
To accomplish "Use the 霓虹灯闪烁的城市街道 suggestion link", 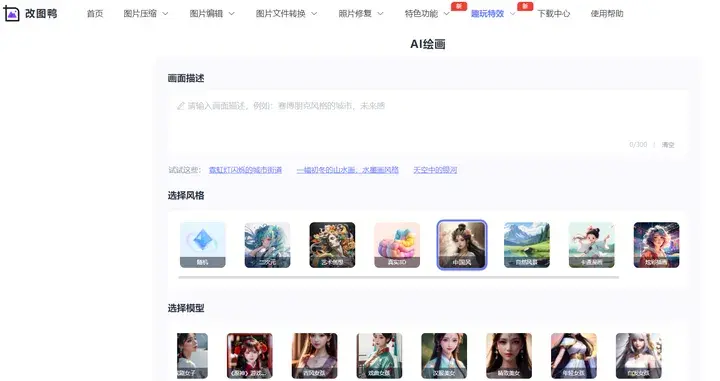I will (x=245, y=170).
